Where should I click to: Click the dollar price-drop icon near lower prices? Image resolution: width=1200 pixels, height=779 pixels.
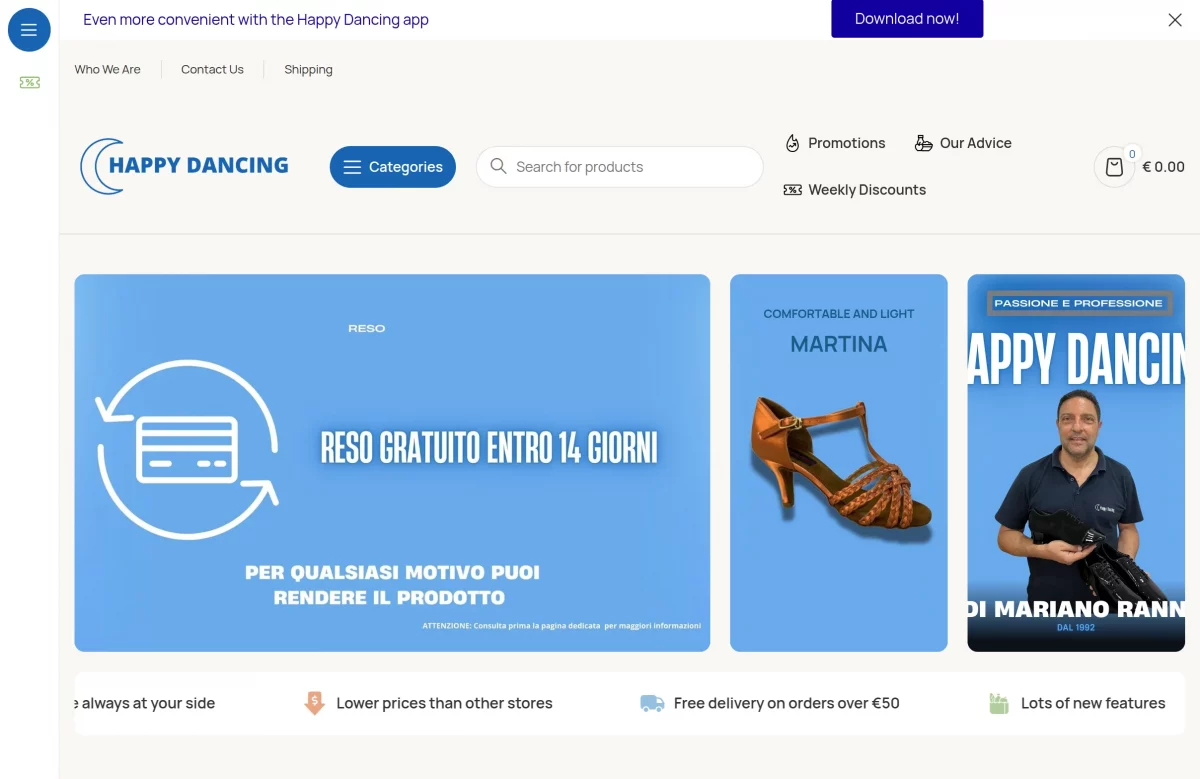[x=314, y=703]
